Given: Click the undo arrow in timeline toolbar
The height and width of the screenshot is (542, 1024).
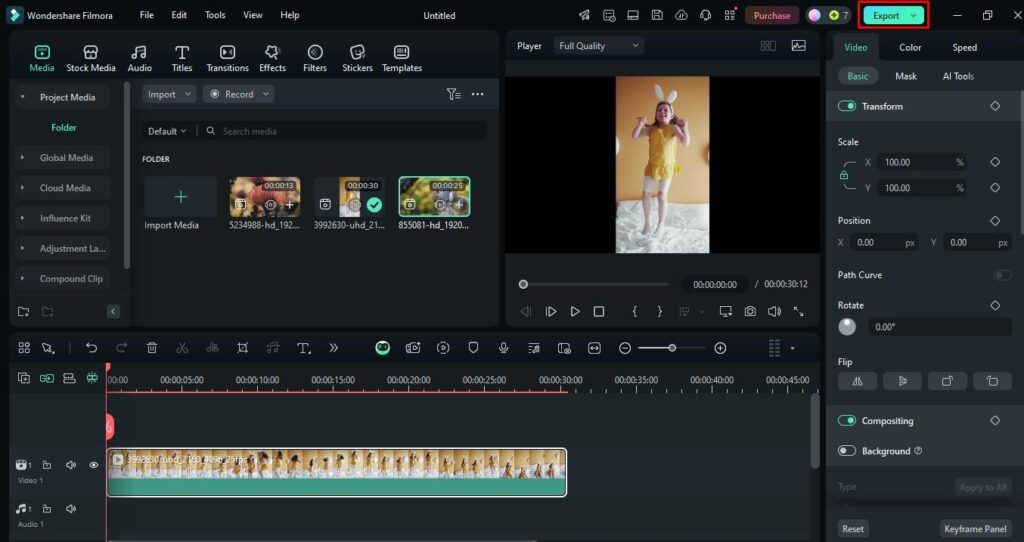Looking at the screenshot, I should click(92, 348).
